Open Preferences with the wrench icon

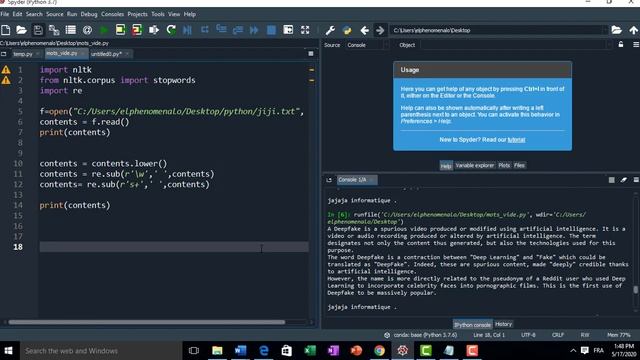pyautogui.click(x=330, y=30)
